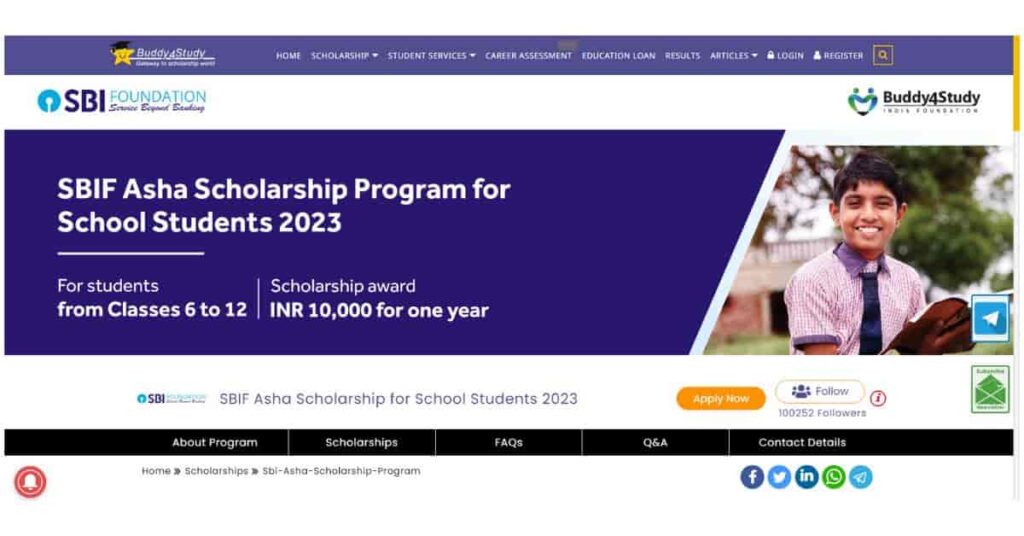Open the Contact Details tab
The image size is (1024, 536).
(x=802, y=443)
